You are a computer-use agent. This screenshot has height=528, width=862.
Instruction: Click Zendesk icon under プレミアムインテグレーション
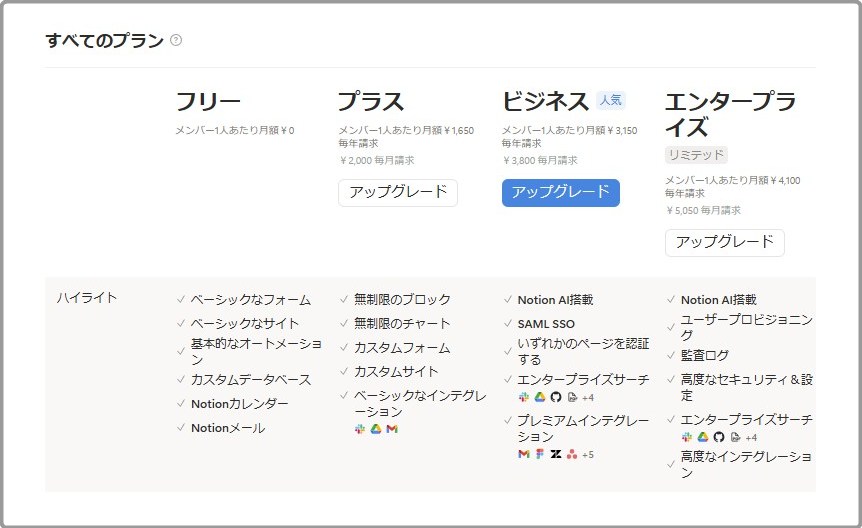[x=556, y=454]
